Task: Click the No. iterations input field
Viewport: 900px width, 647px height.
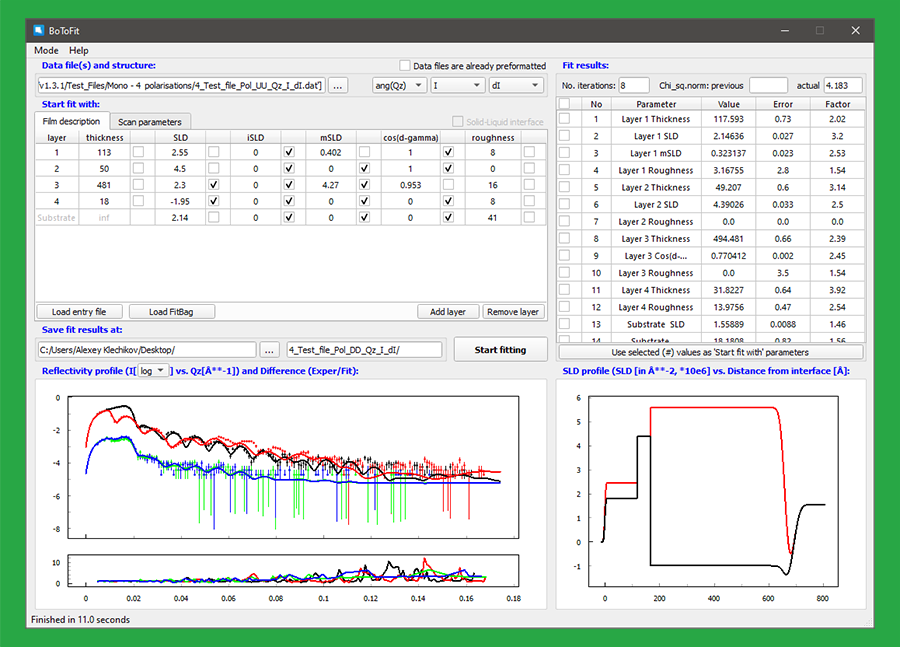Action: 634,86
